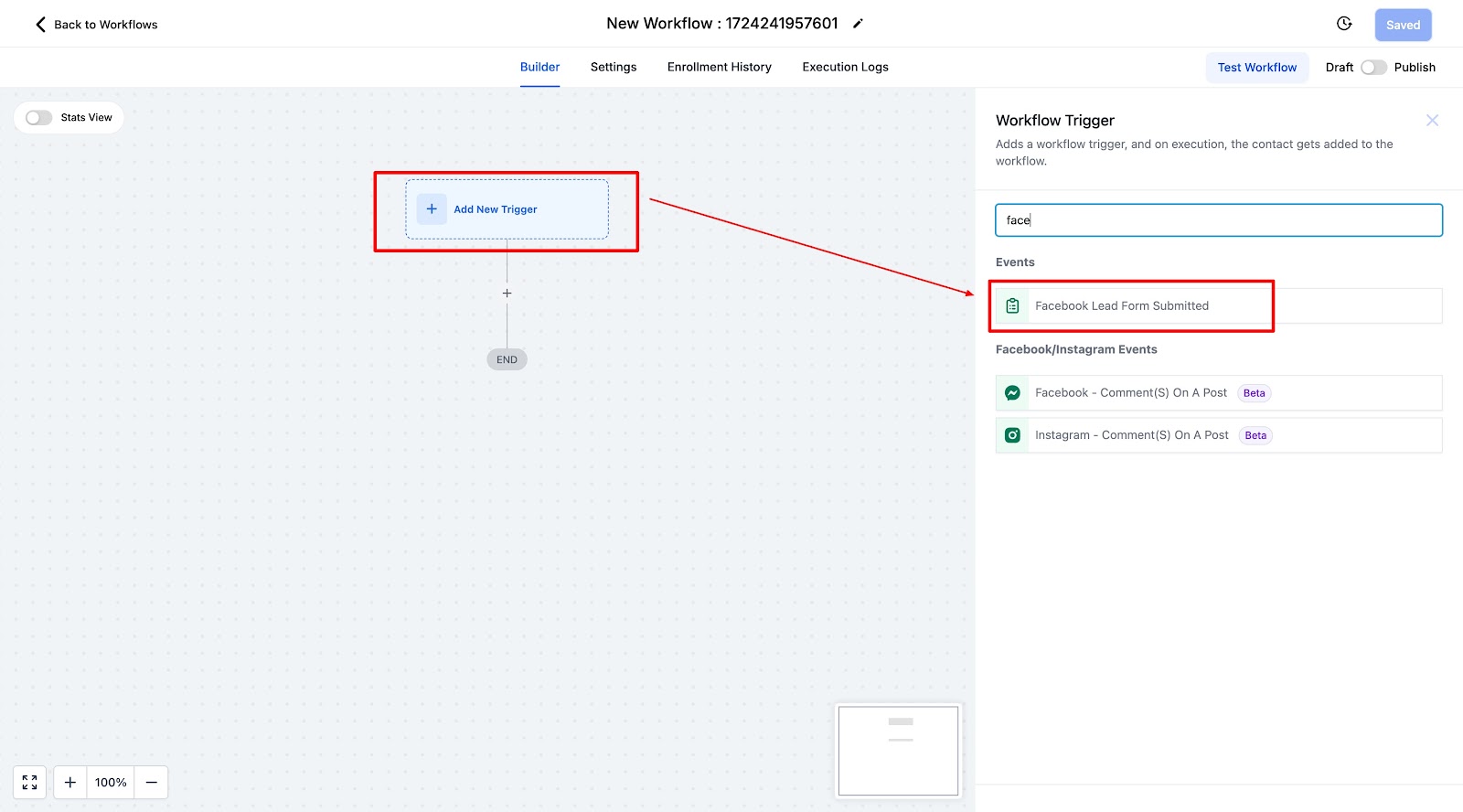Click the Workflow Trigger panel title
The image size is (1463, 812).
[x=1055, y=121]
